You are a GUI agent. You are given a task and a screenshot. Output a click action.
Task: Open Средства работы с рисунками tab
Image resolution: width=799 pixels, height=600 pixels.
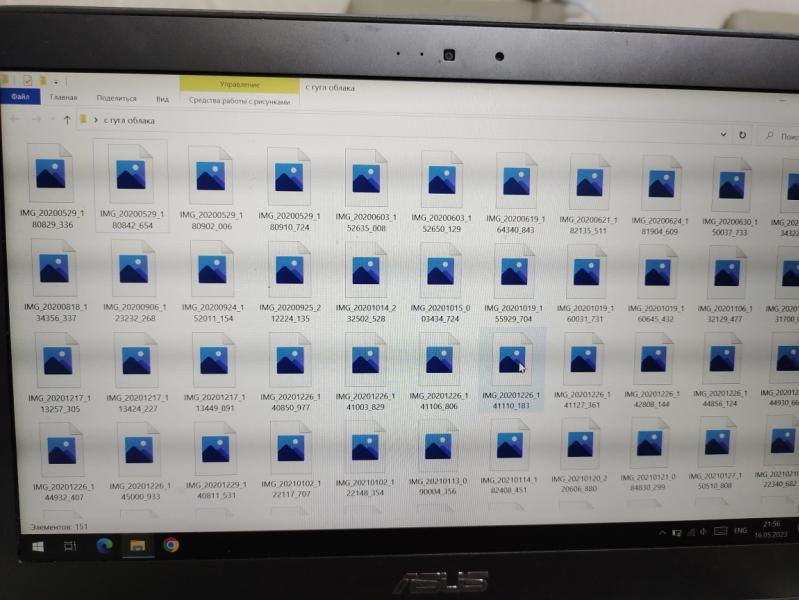point(239,101)
